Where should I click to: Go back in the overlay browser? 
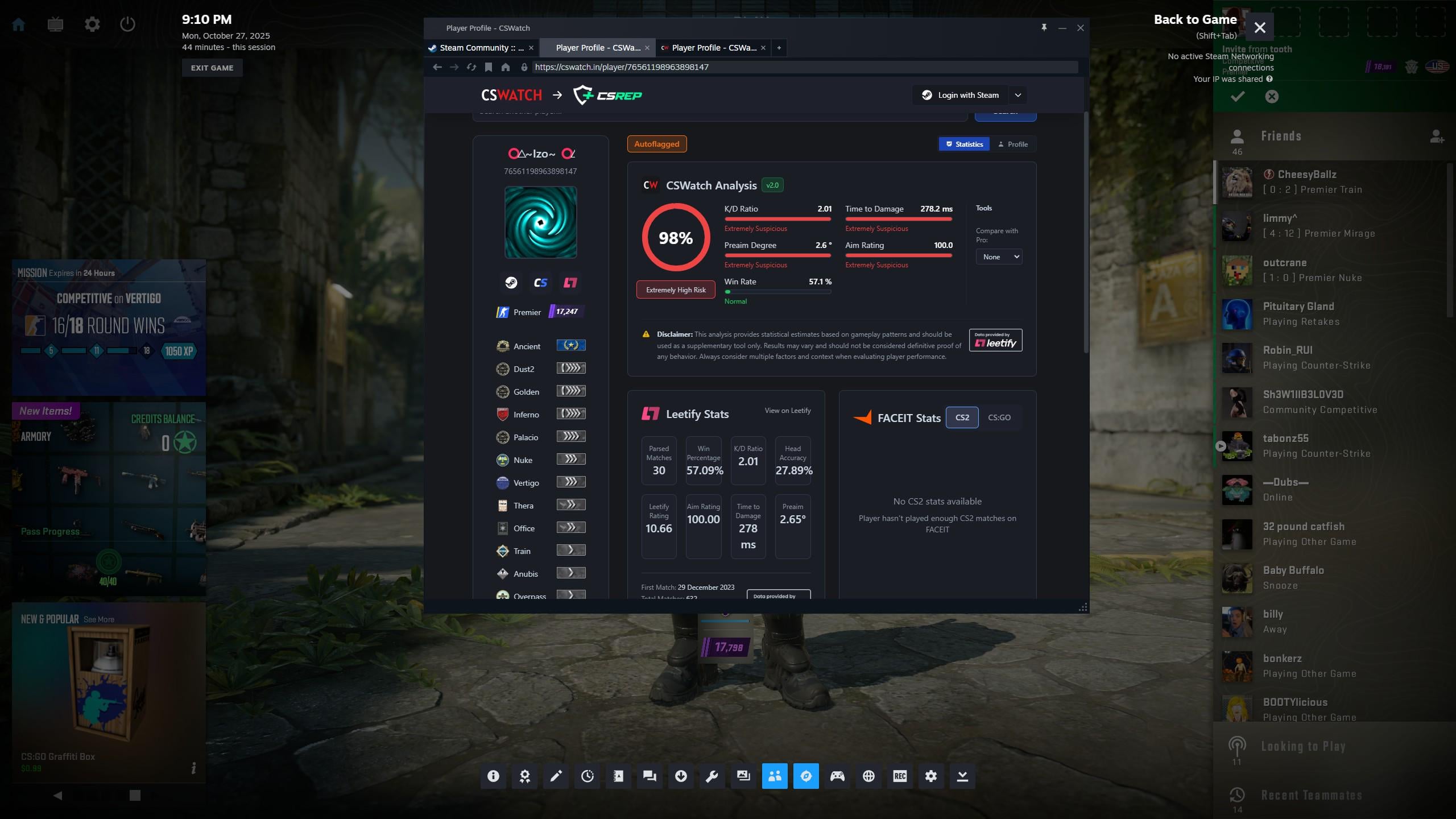point(437,67)
